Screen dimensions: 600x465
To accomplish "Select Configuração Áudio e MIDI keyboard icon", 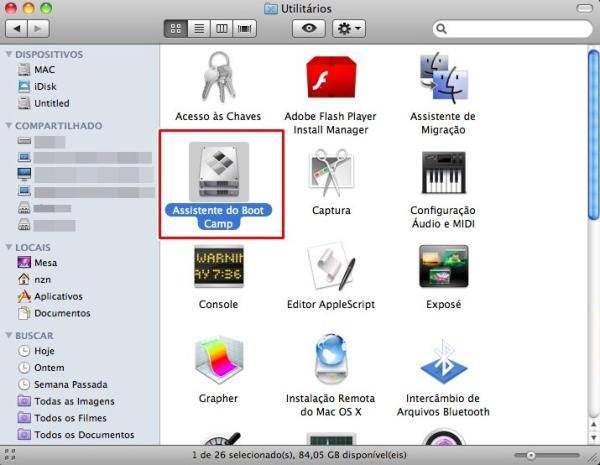I will click(443, 173).
